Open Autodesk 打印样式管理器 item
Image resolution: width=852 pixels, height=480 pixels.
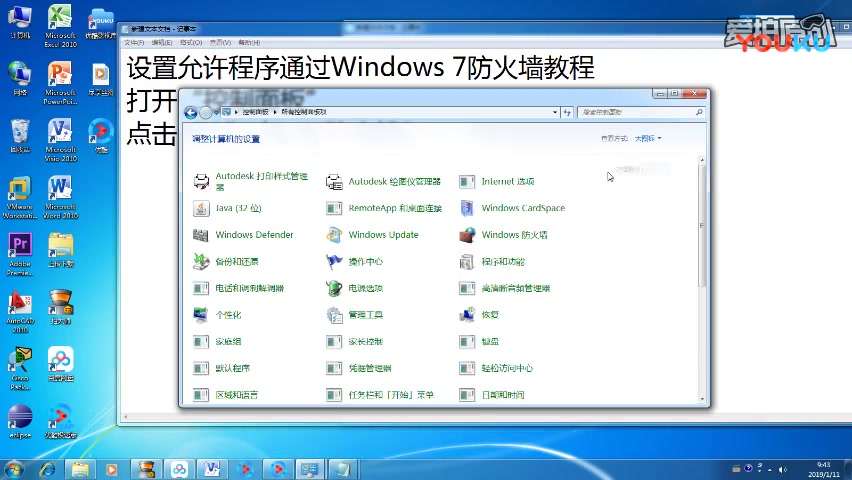pyautogui.click(x=250, y=181)
